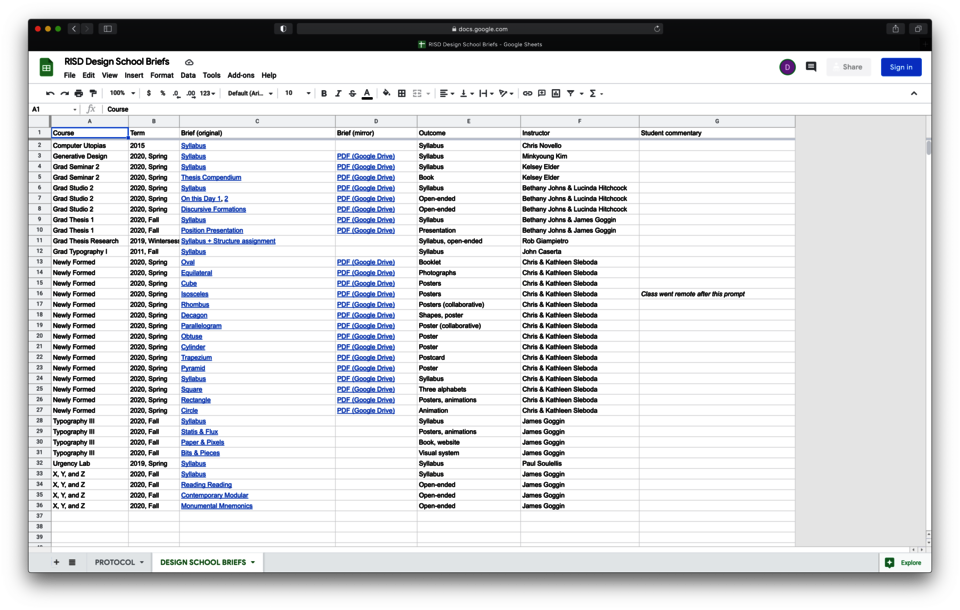Open the Edit menu

[x=89, y=75]
